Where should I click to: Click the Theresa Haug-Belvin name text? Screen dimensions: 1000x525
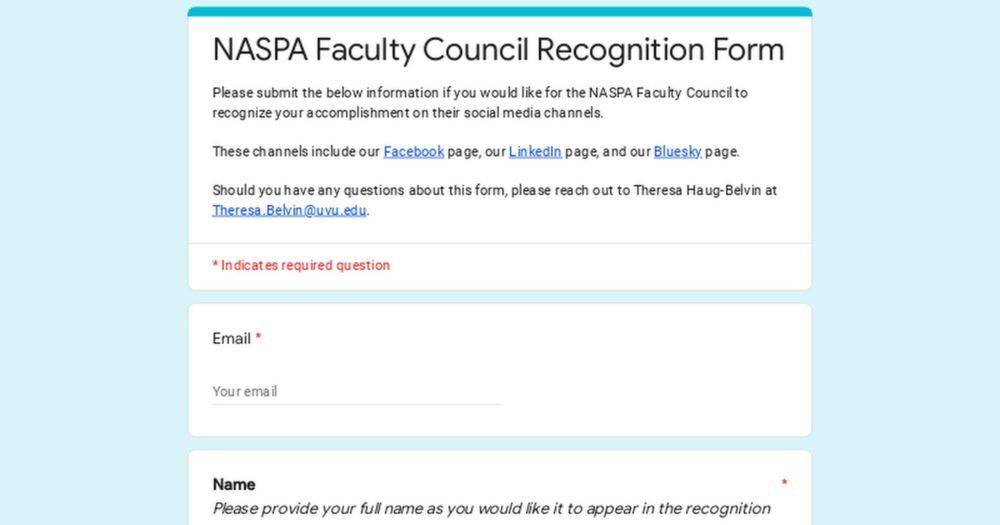coord(705,190)
